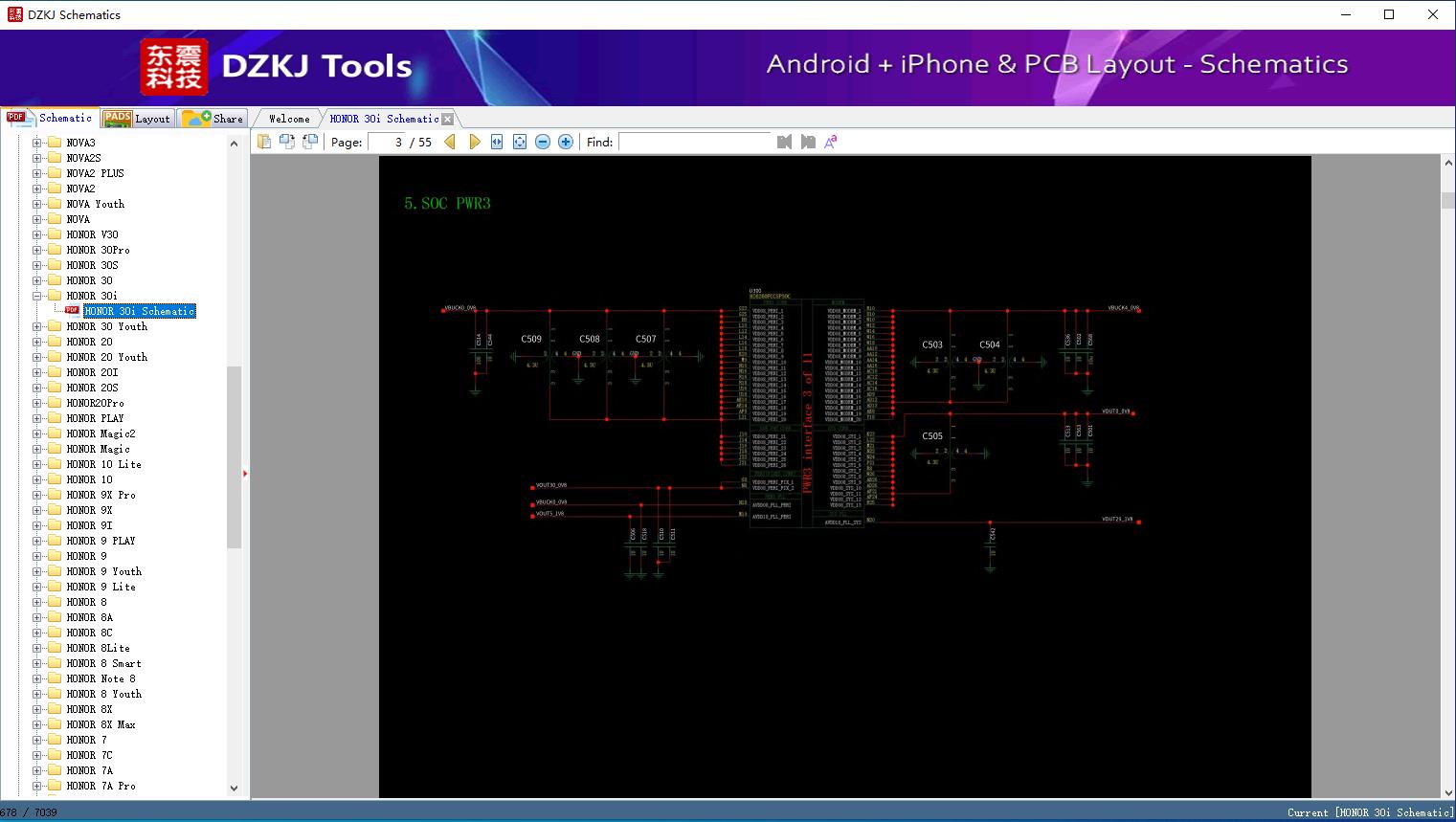The height and width of the screenshot is (822, 1456).
Task: Expand the HONOR V30 folder
Action: pos(36,234)
